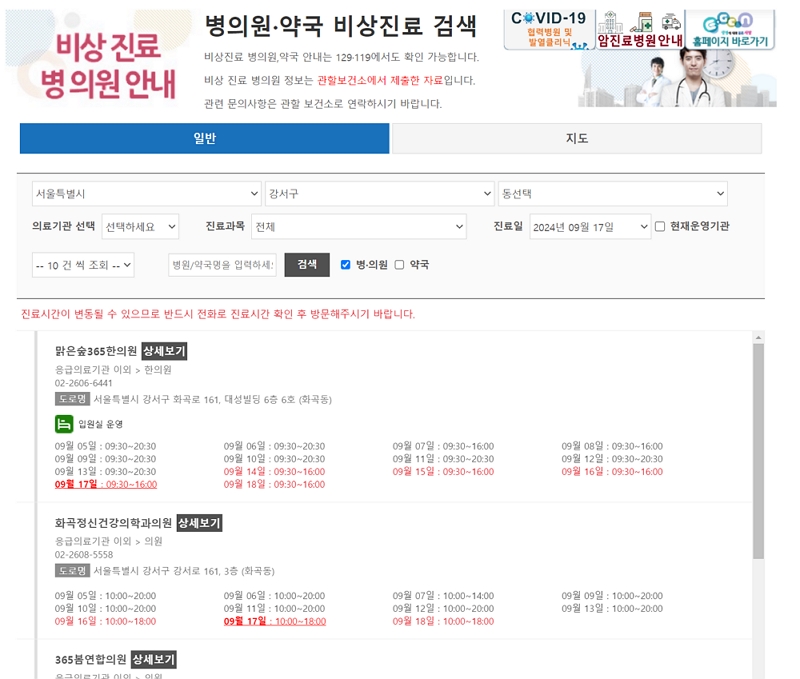Click 09월 07일 : 10:00~14:00 entry
Image resolution: width=800 pixels, height=679 pixels.
click(443, 596)
